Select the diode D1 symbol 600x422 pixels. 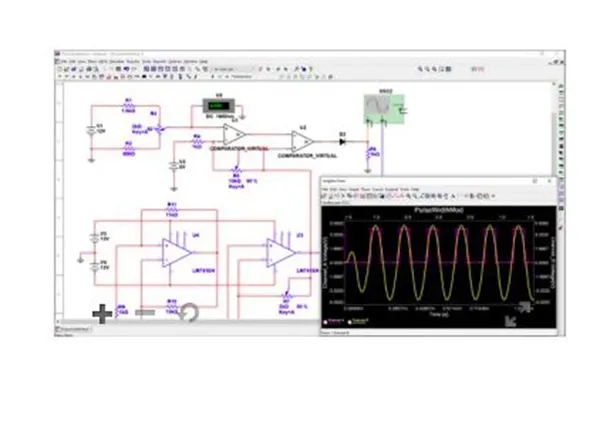[342, 142]
